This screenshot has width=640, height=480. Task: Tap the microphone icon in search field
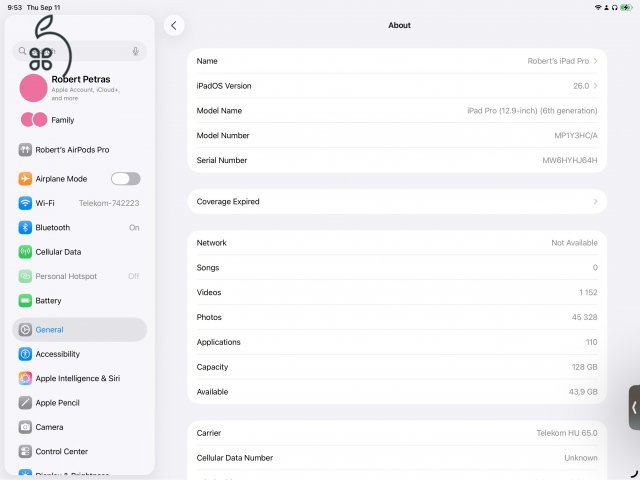coord(136,51)
